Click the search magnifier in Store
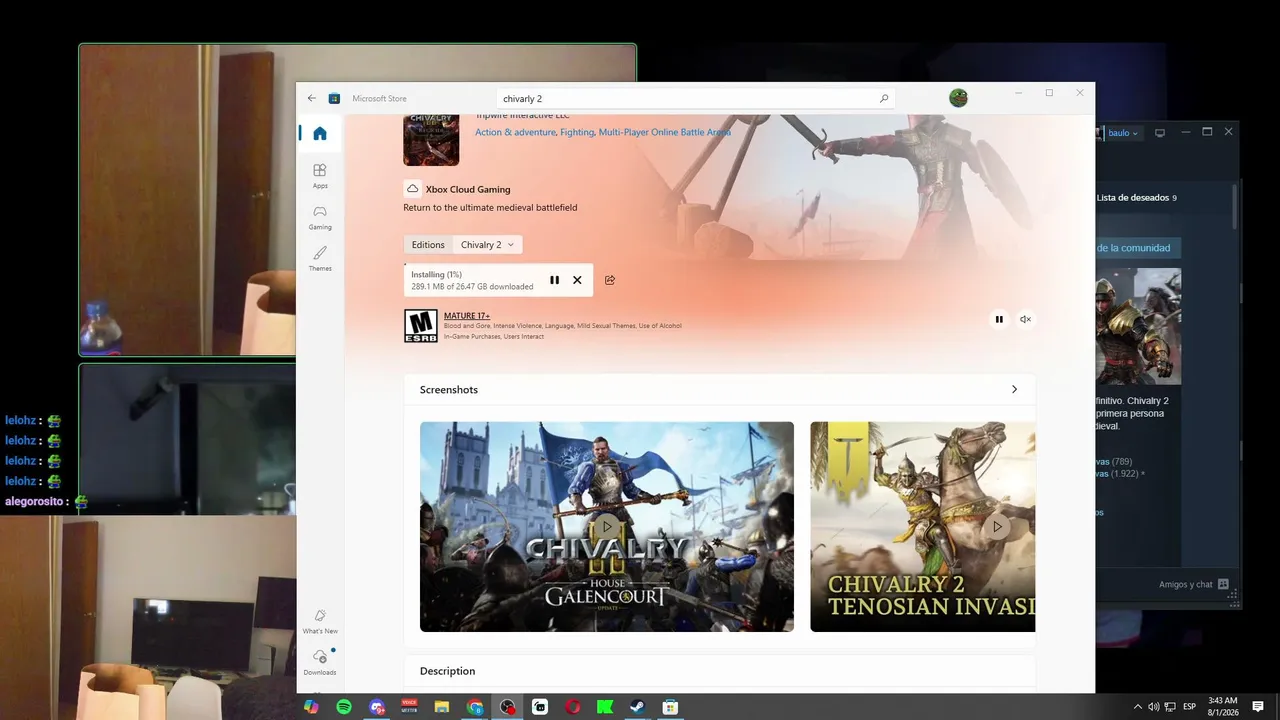 pos(884,99)
